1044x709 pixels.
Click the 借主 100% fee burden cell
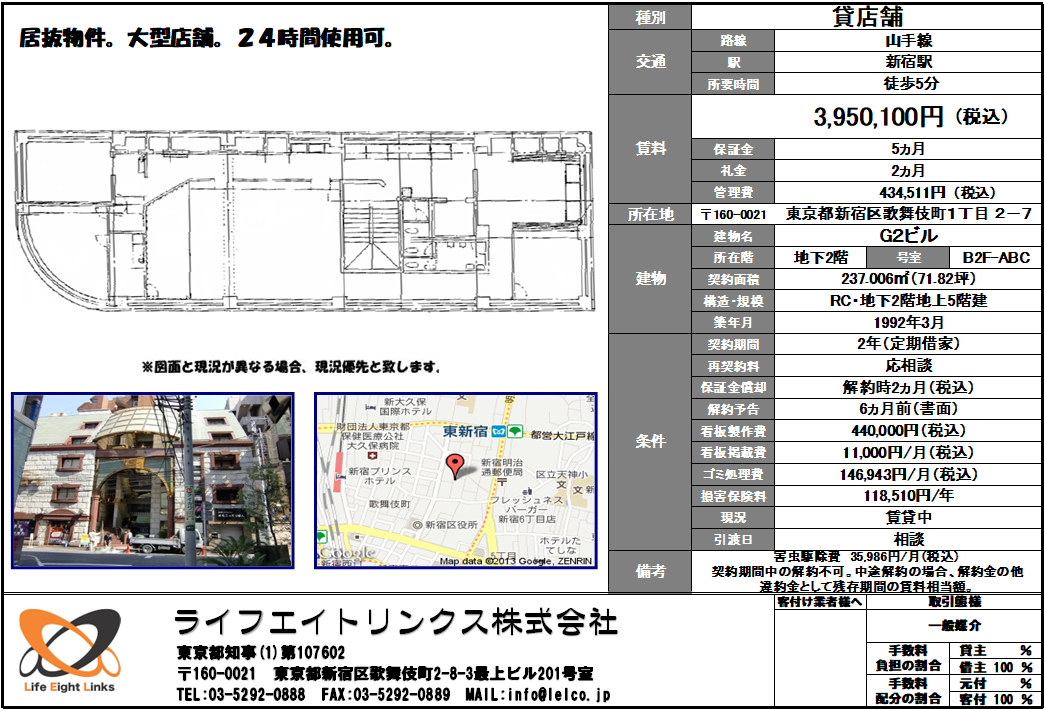tap(995, 667)
